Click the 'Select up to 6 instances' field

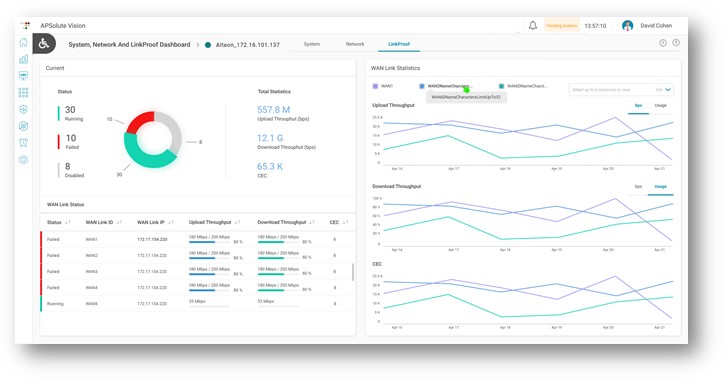click(x=621, y=90)
